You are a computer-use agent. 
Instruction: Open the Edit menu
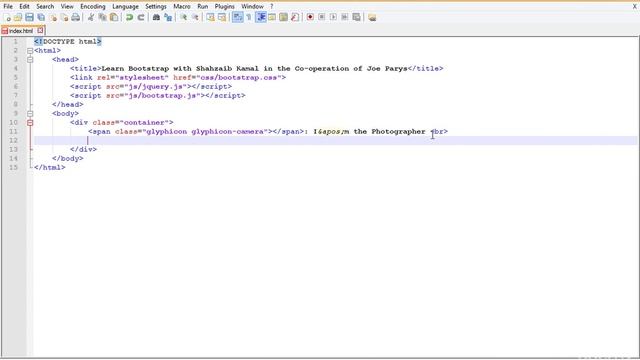[24, 7]
